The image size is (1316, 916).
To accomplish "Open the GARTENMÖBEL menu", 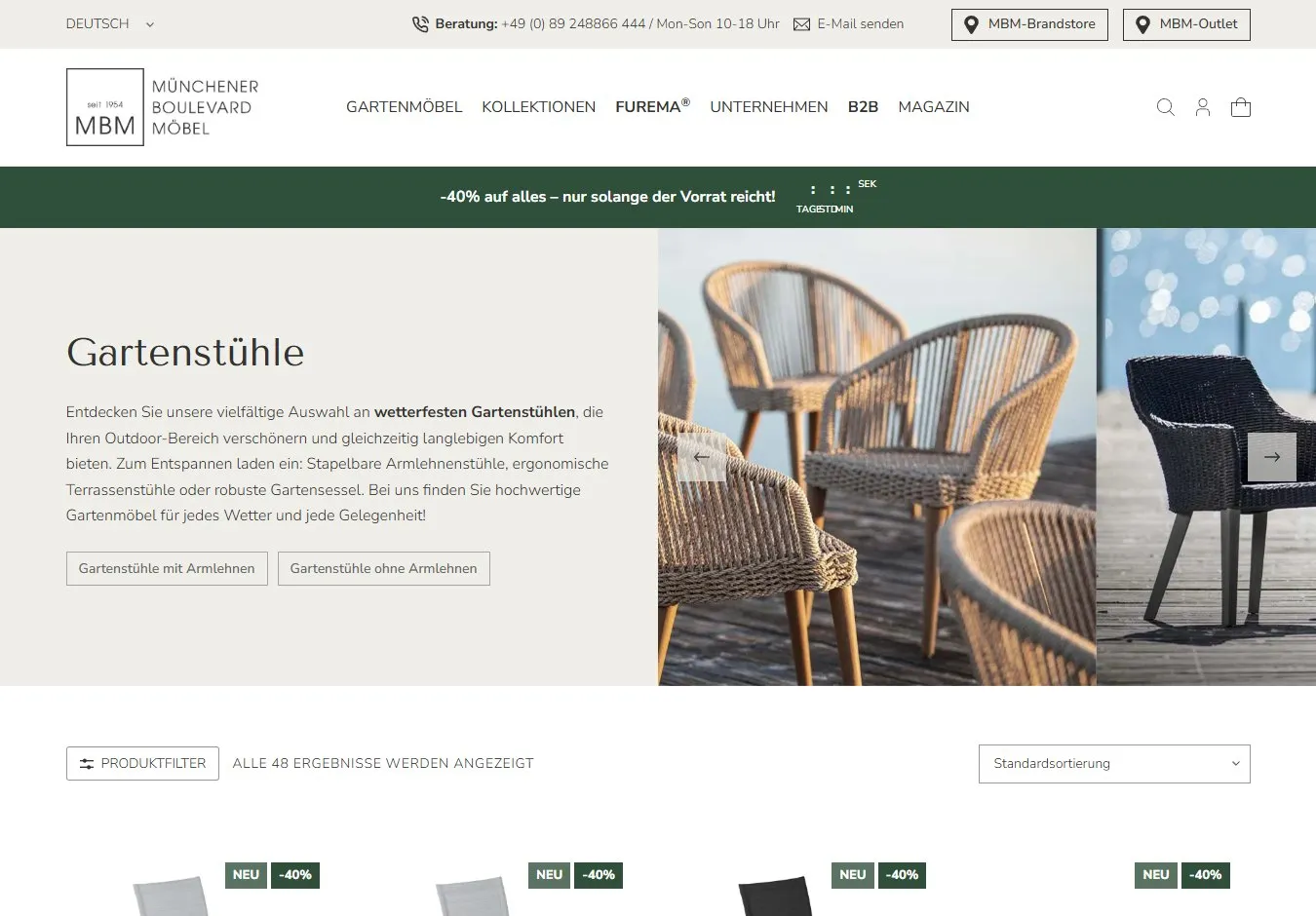I will pos(405,107).
